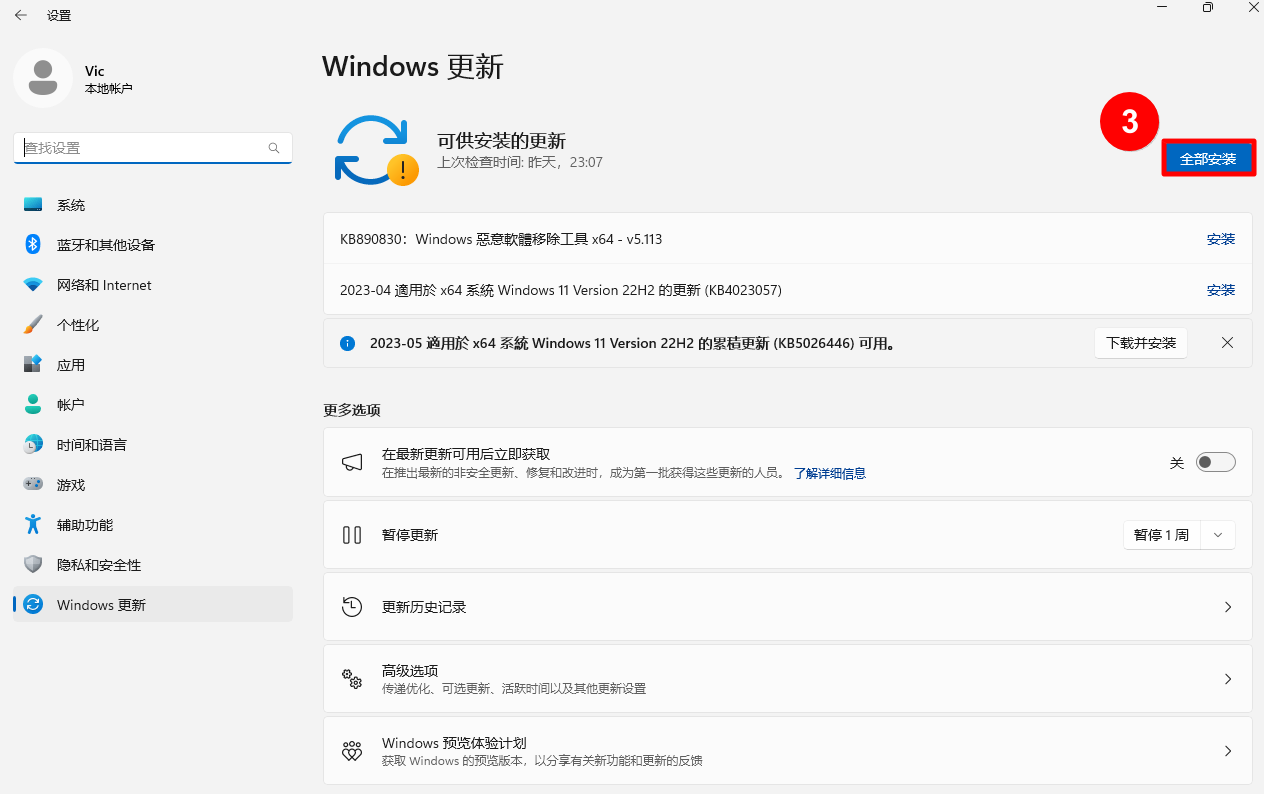Click the 全部安装 button
1264x794 pixels.
[x=1208, y=159]
